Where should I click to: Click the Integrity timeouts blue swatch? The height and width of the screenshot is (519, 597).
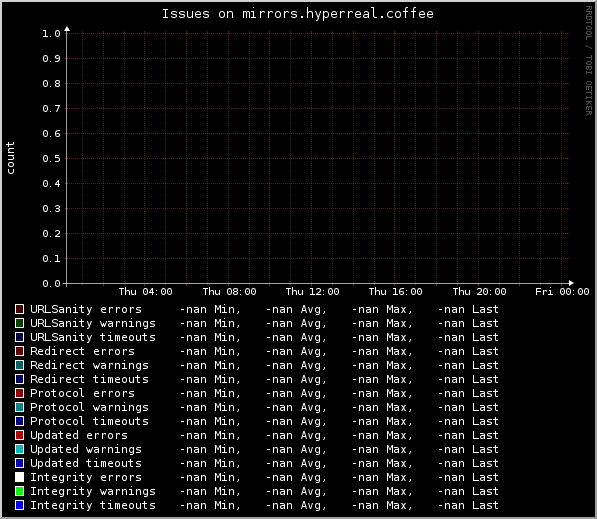19,505
